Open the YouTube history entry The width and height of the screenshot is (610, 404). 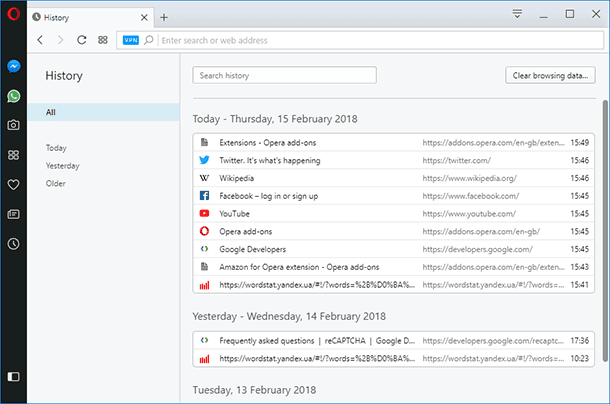(x=393, y=214)
